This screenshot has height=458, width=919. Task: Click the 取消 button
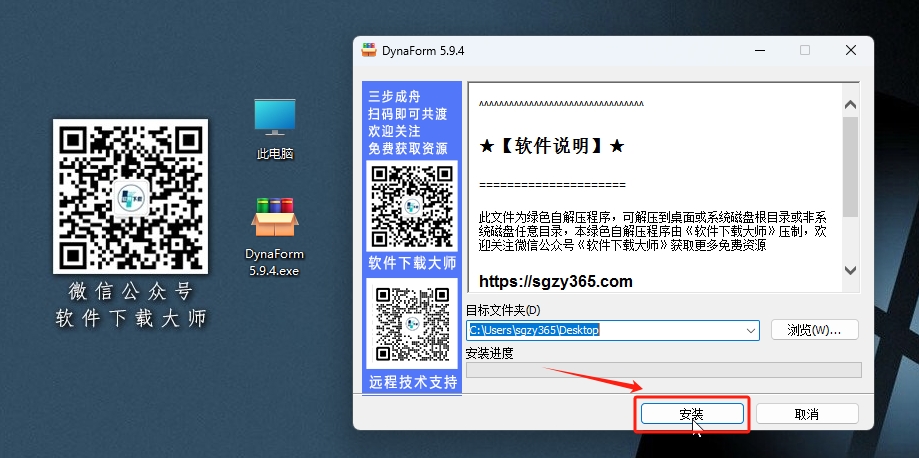[x=806, y=413]
